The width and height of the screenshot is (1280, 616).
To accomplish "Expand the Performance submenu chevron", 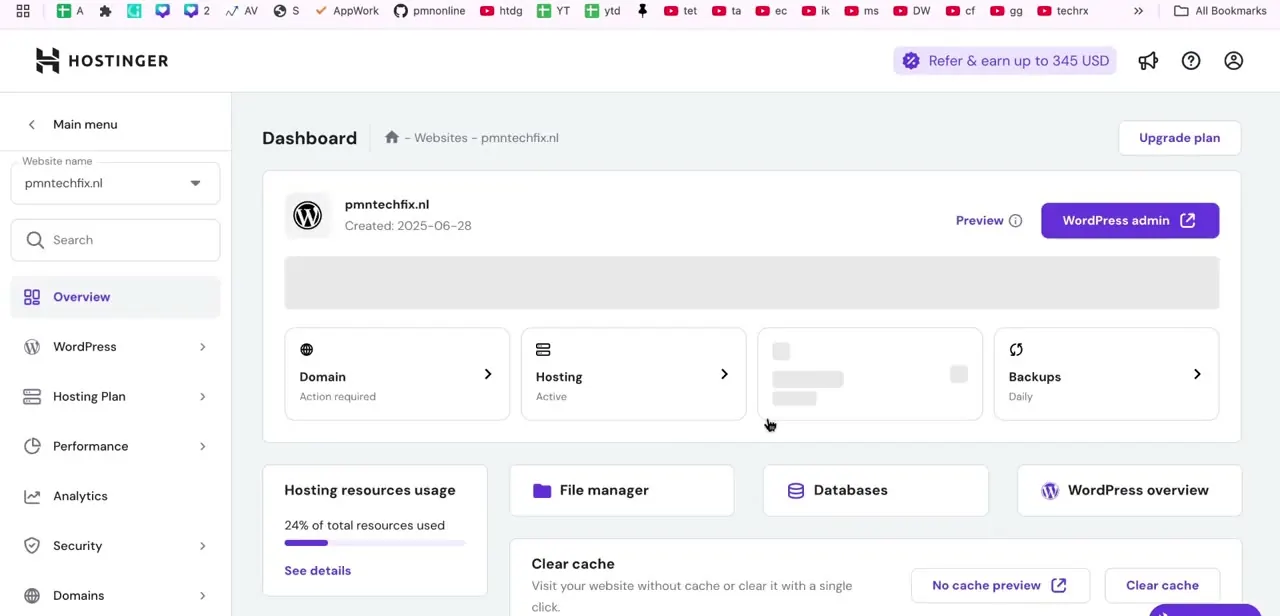I will 202,446.
